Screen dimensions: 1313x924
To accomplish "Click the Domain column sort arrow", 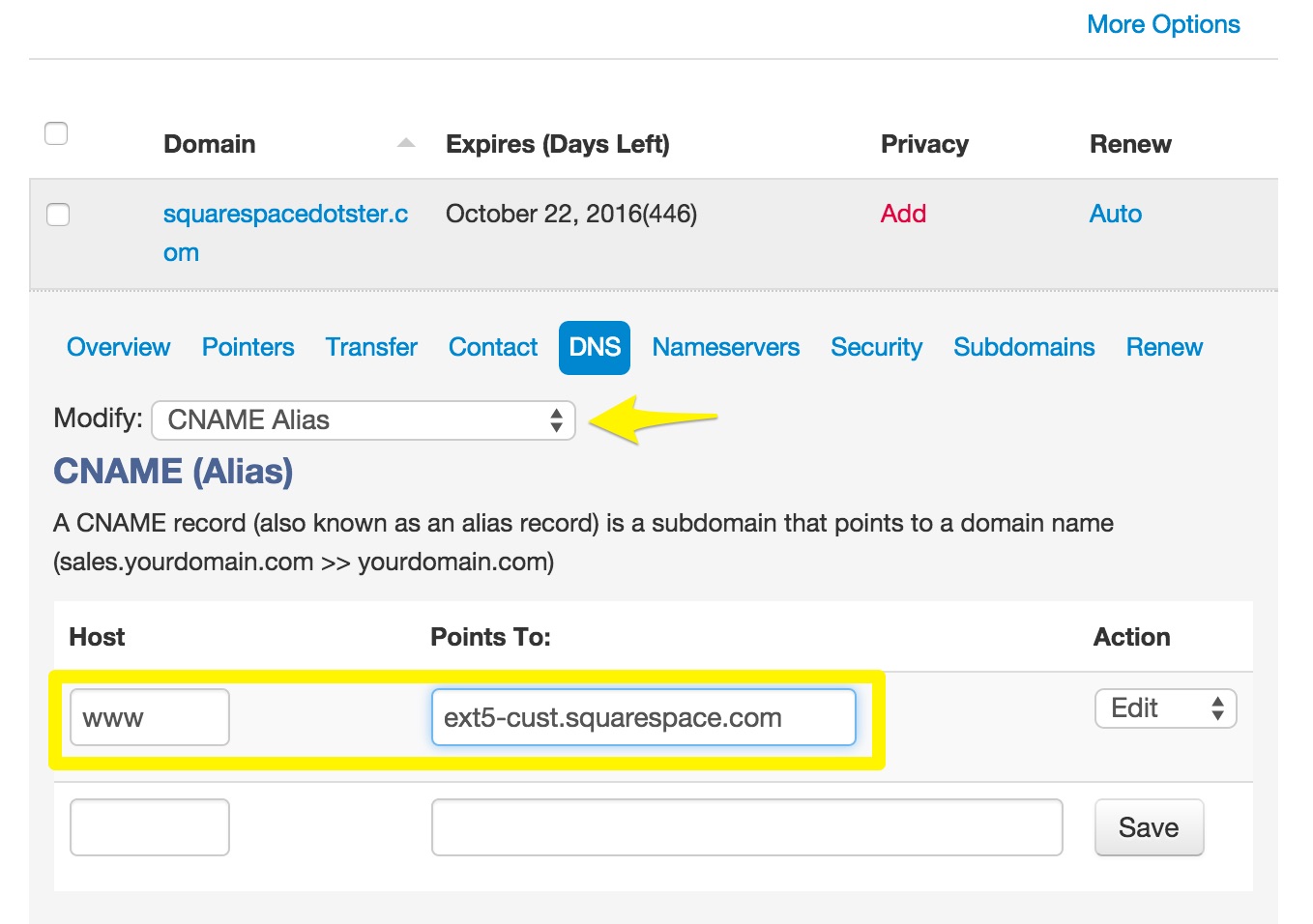I will coord(406,143).
